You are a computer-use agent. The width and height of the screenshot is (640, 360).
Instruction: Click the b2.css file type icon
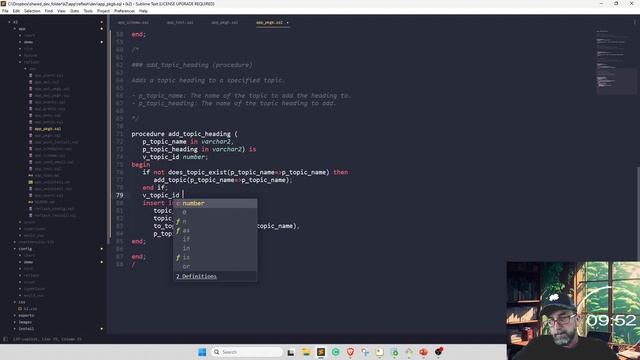coord(20,309)
